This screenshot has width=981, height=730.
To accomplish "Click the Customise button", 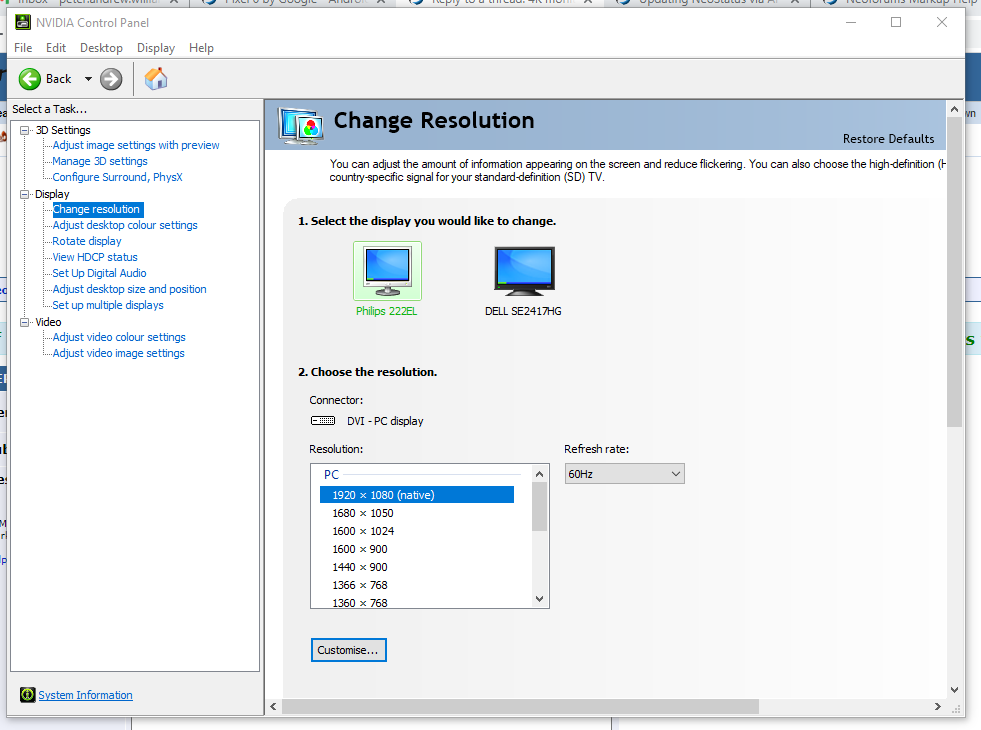I will pyautogui.click(x=348, y=649).
